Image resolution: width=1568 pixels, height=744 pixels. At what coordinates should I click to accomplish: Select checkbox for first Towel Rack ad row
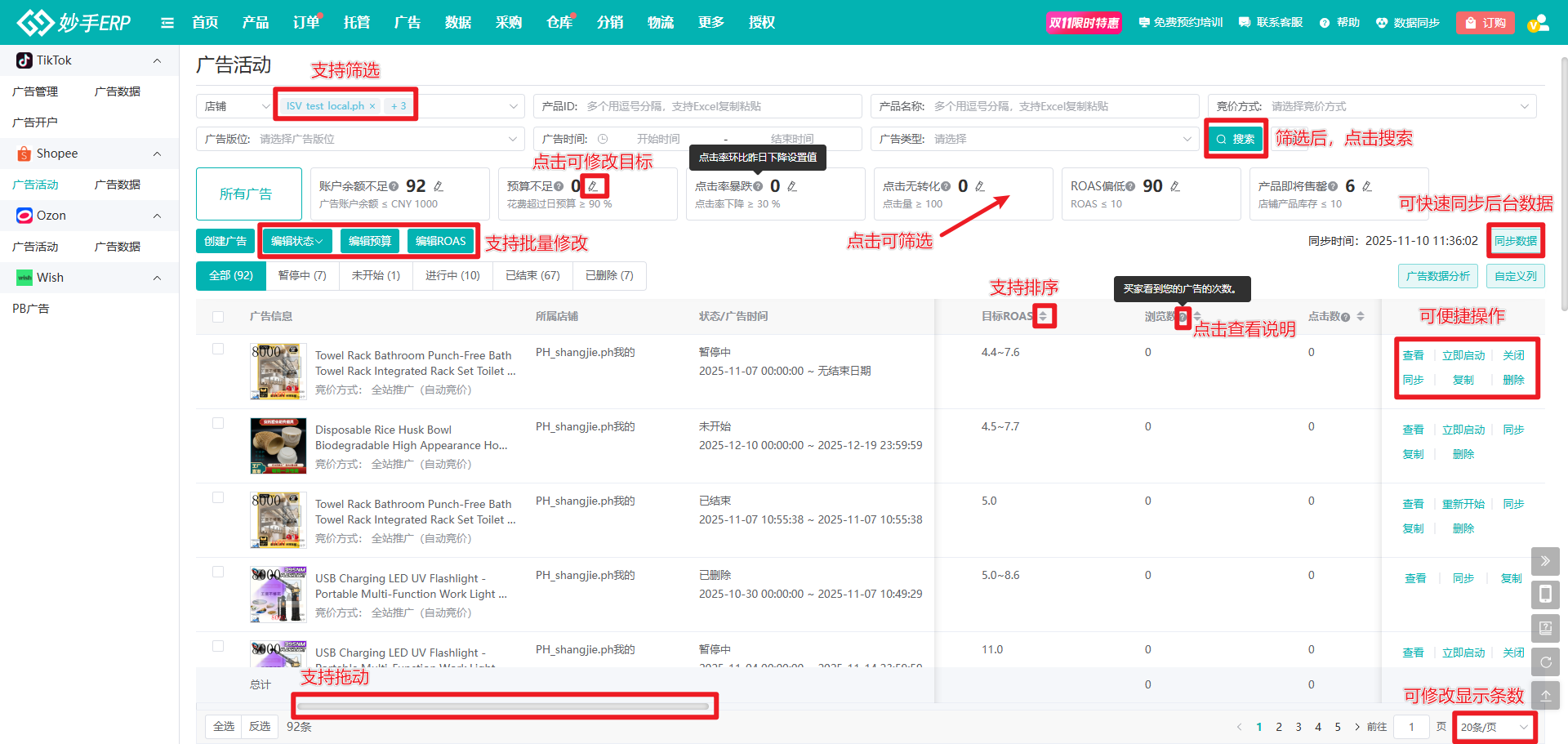click(x=218, y=349)
